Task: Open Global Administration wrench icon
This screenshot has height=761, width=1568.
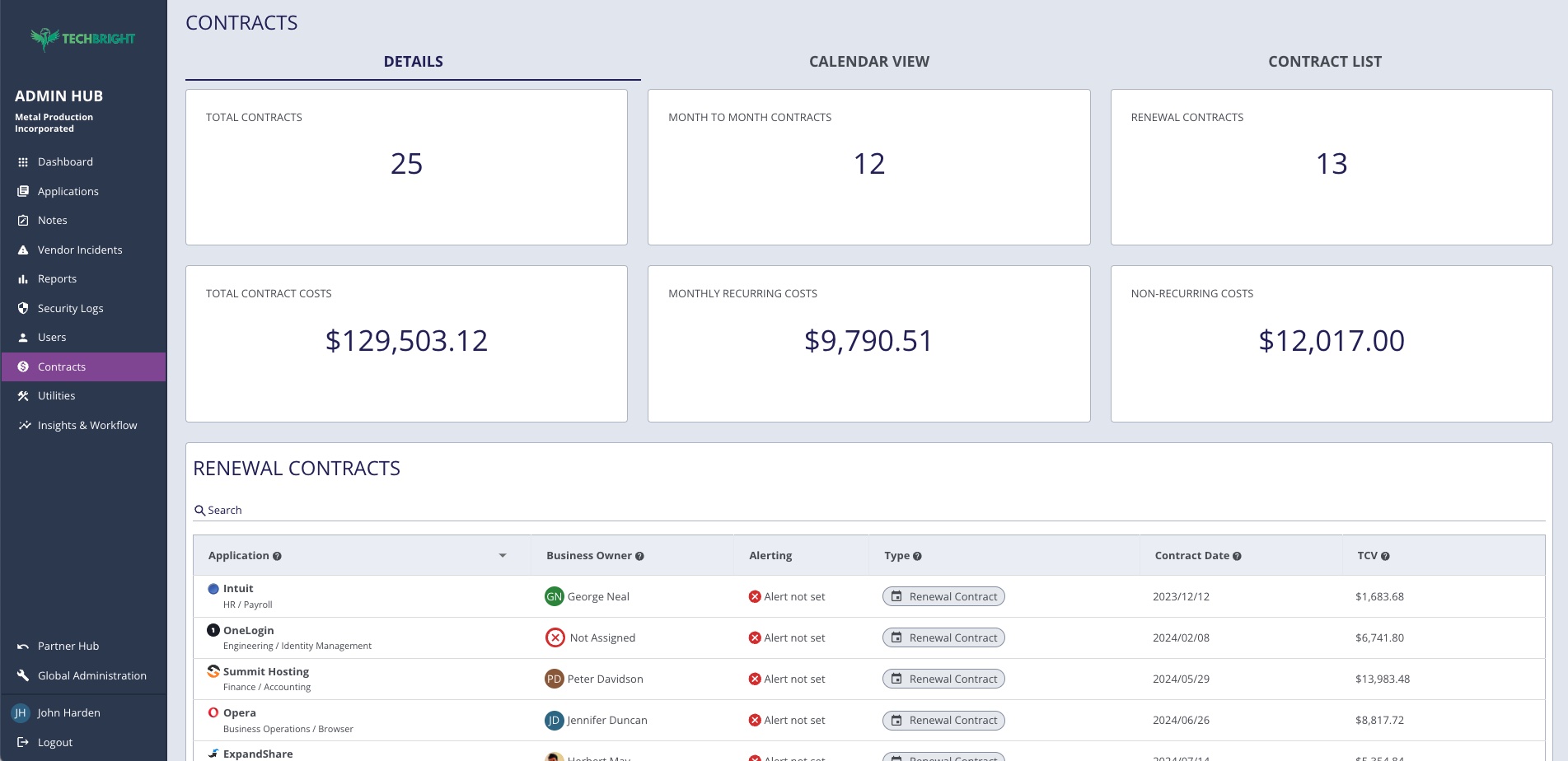Action: point(23,675)
